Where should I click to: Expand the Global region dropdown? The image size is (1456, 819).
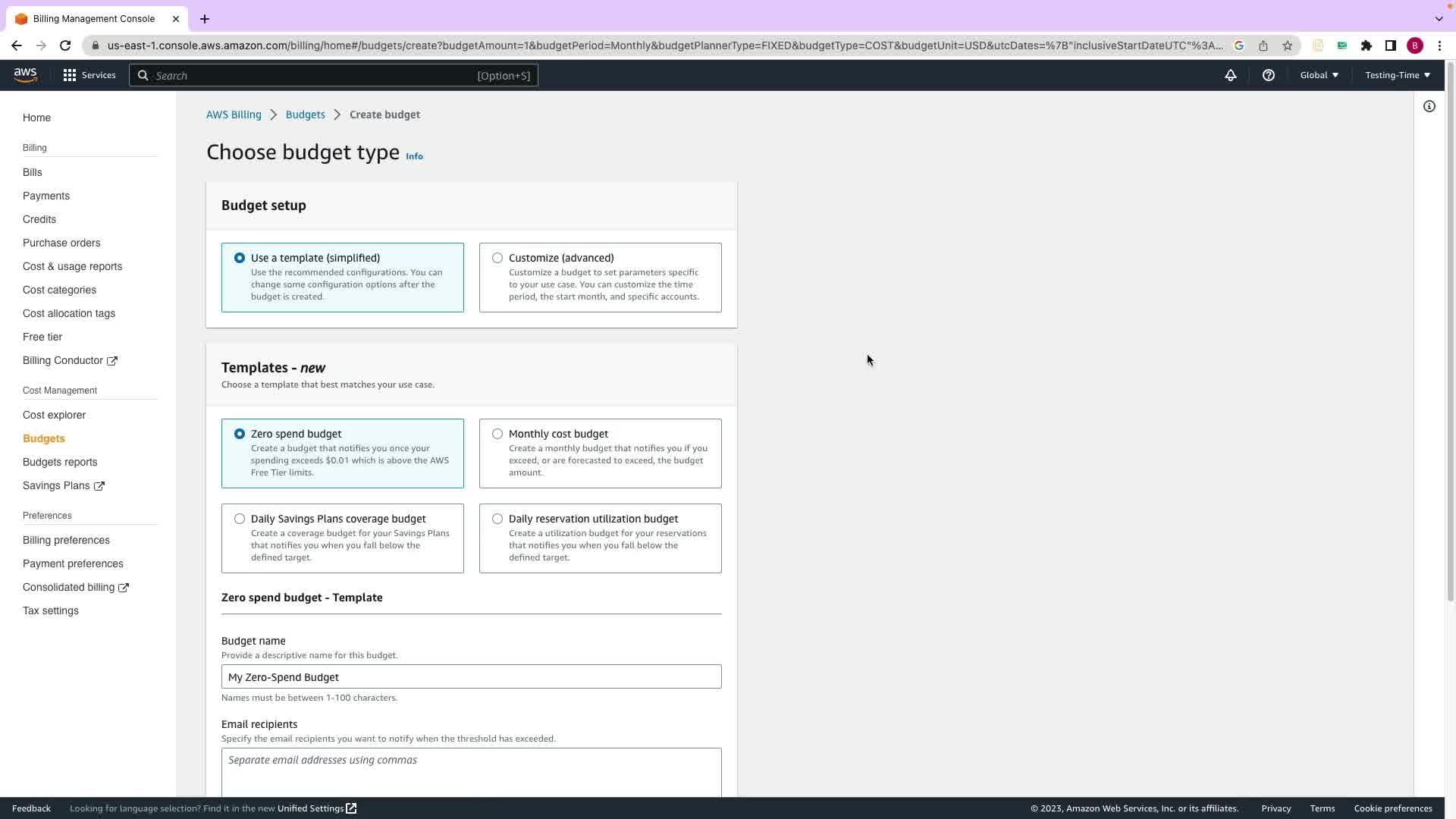tap(1319, 75)
